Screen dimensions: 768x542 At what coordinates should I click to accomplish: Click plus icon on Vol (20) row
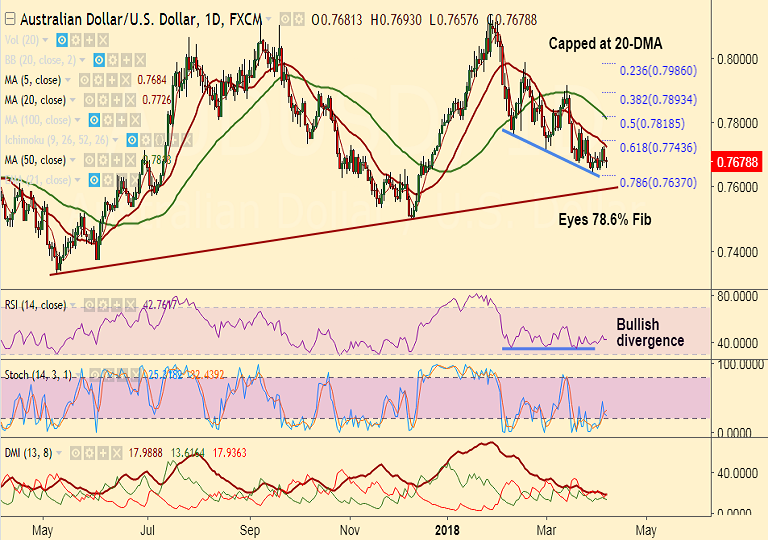click(x=89, y=40)
